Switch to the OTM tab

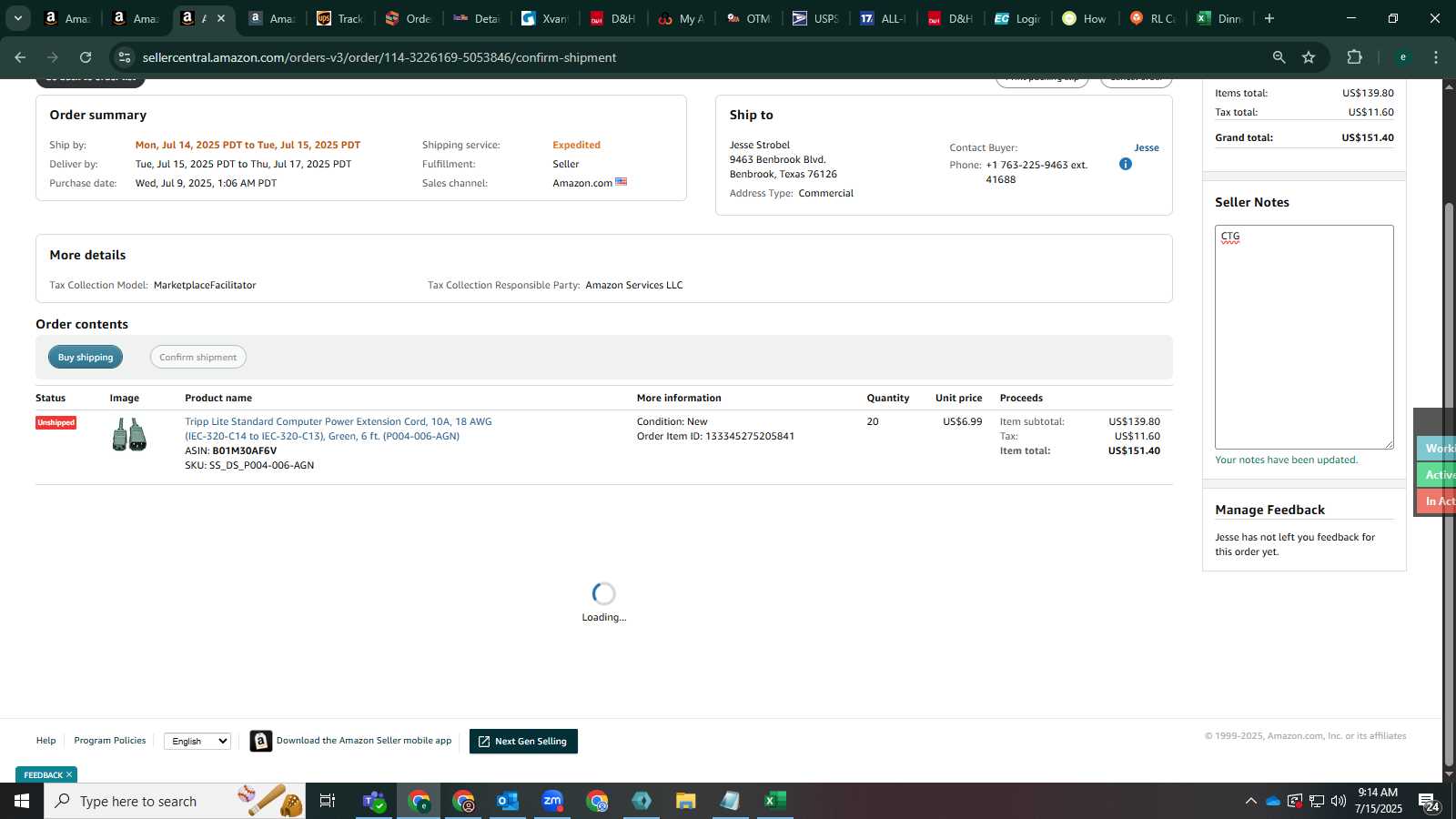(x=748, y=18)
